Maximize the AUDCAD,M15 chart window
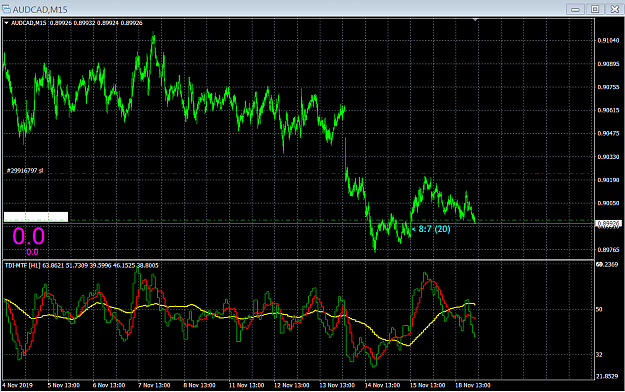 595,9
